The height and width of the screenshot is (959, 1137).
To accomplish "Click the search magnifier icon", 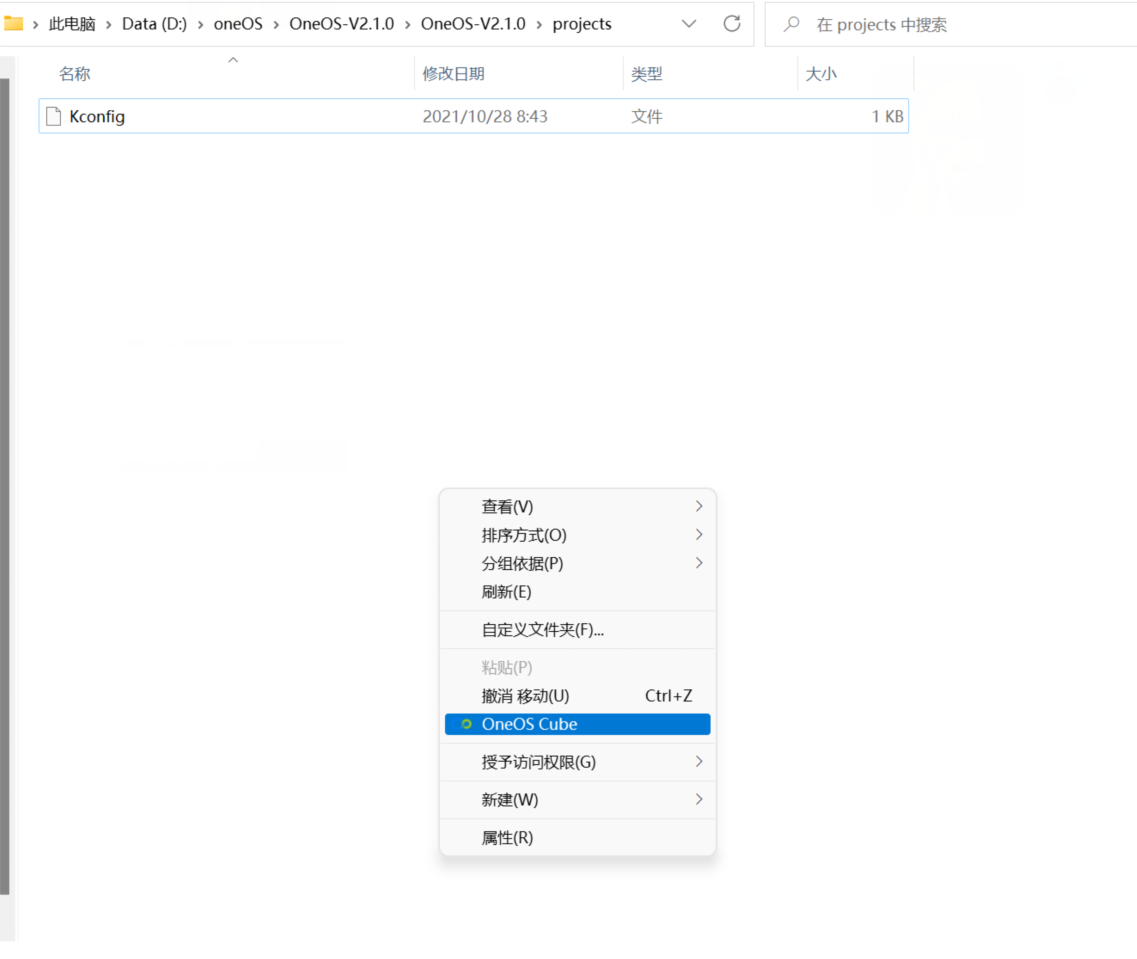I will point(792,24).
